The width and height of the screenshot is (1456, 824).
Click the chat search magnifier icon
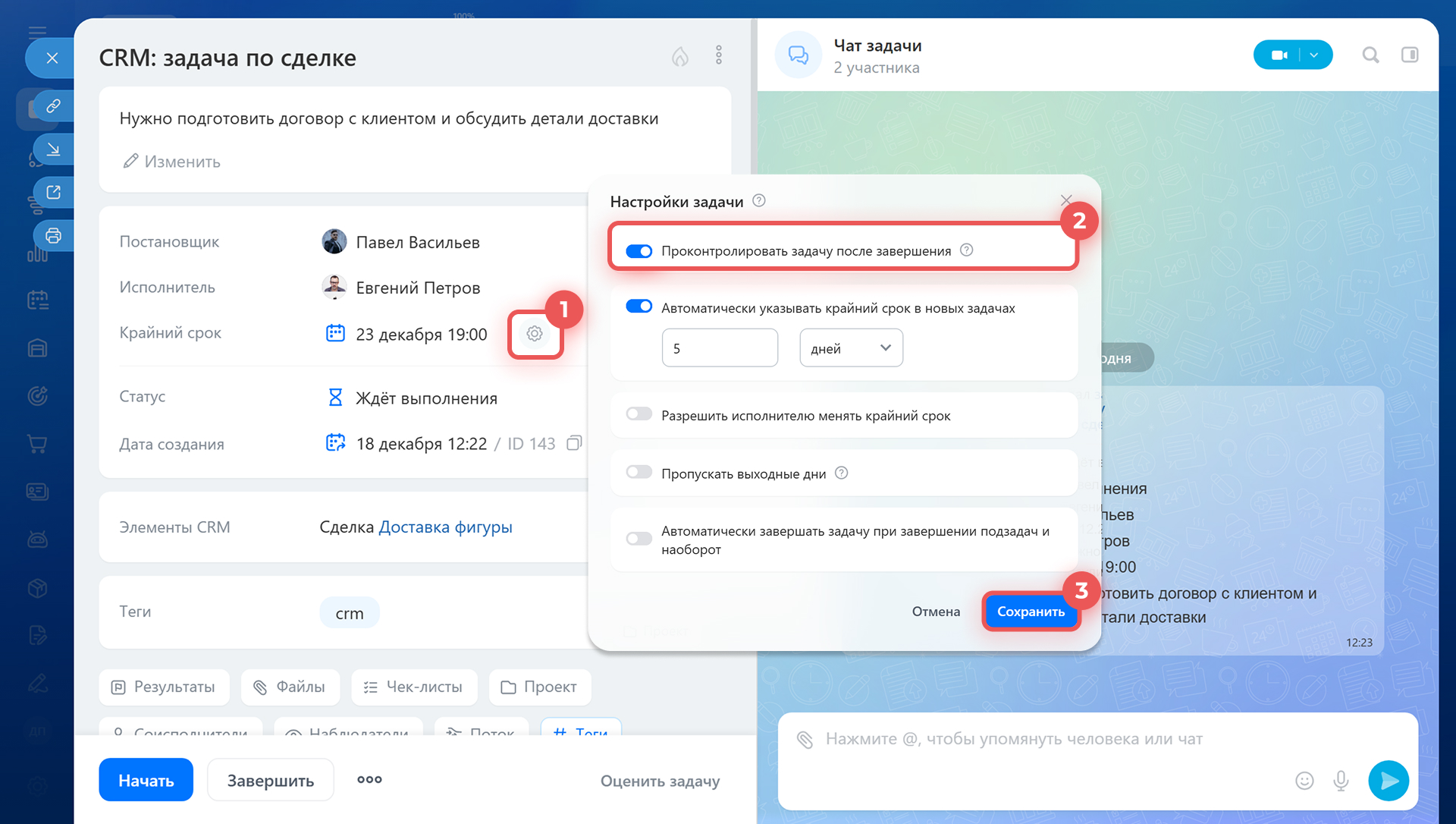pyautogui.click(x=1370, y=55)
